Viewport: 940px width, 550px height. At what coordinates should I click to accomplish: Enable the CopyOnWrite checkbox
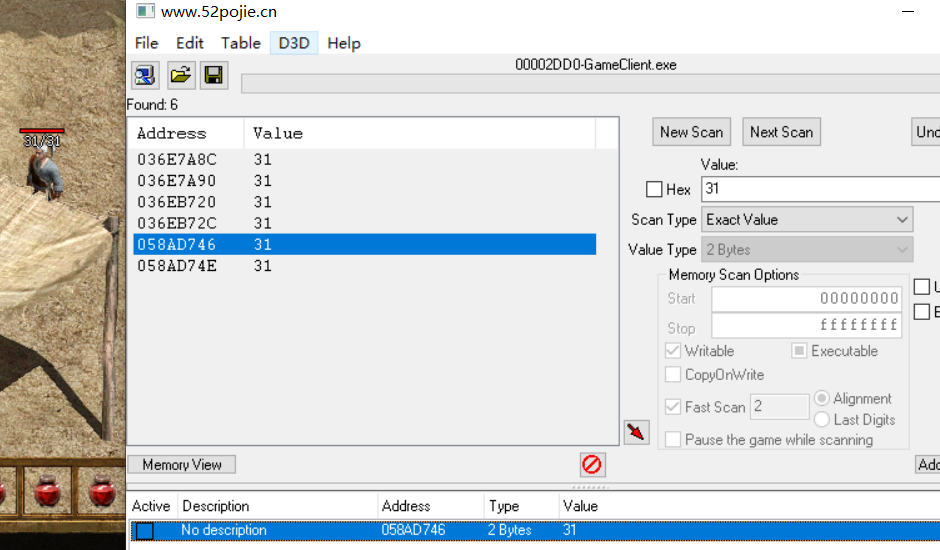pos(673,375)
